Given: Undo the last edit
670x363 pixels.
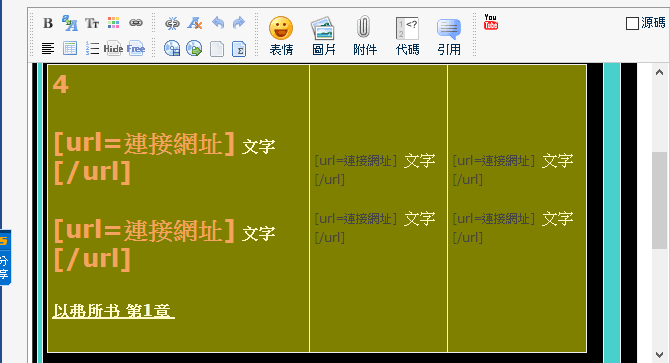Looking at the screenshot, I should pos(218,22).
